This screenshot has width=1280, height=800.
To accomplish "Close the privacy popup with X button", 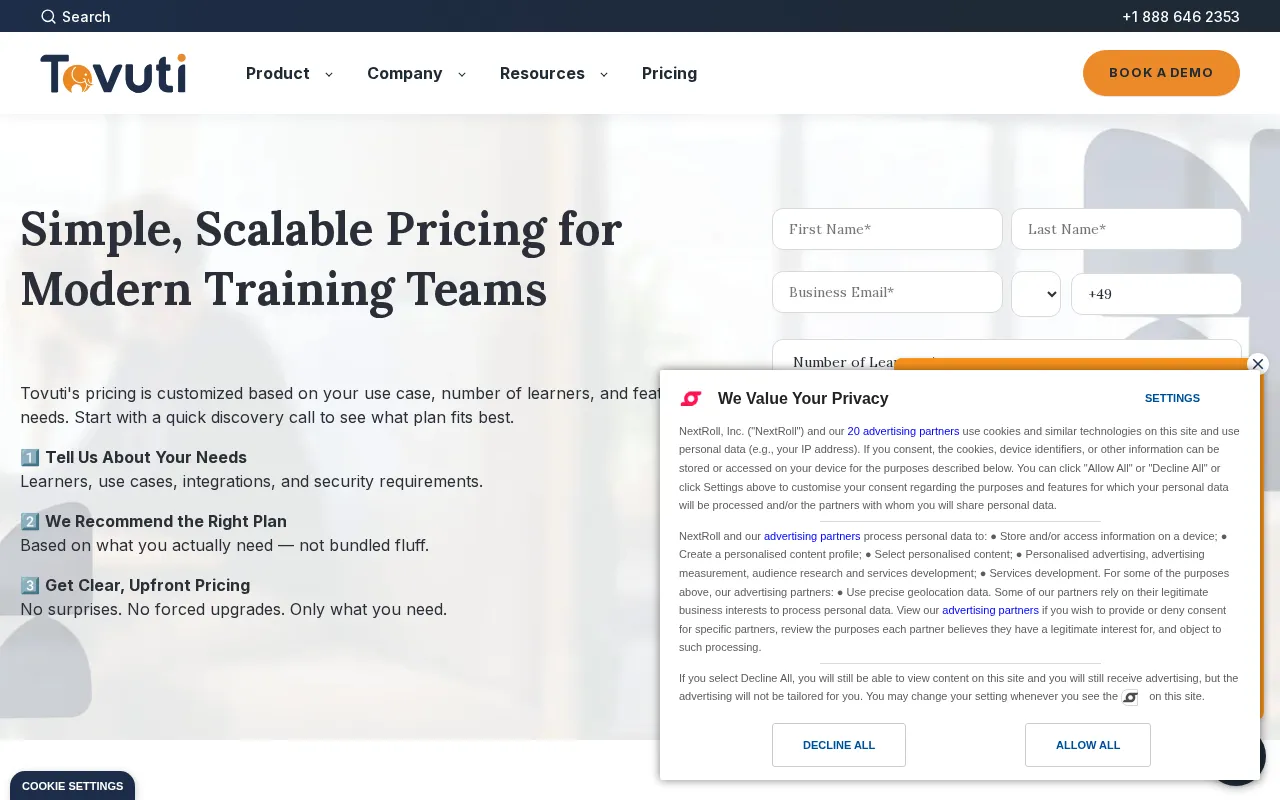I will tap(1258, 364).
